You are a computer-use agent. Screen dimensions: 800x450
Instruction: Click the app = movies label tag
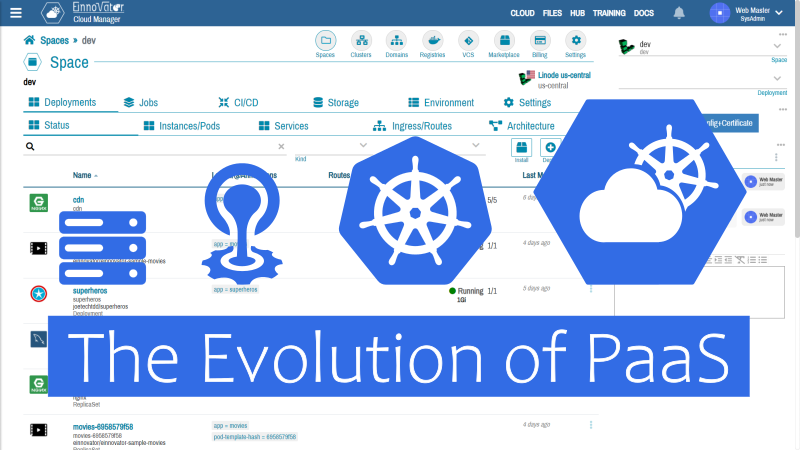(230, 426)
